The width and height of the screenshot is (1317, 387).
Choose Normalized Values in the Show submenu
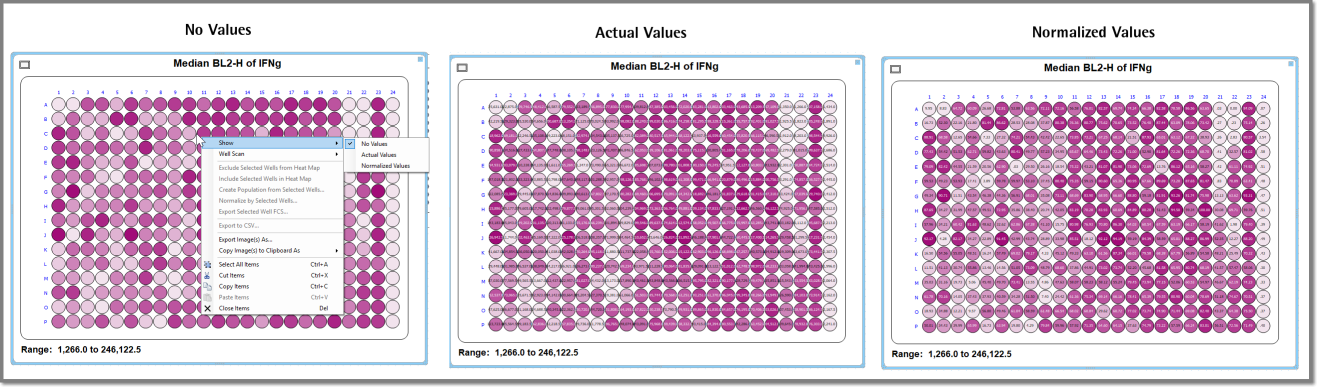pyautogui.click(x=387, y=165)
